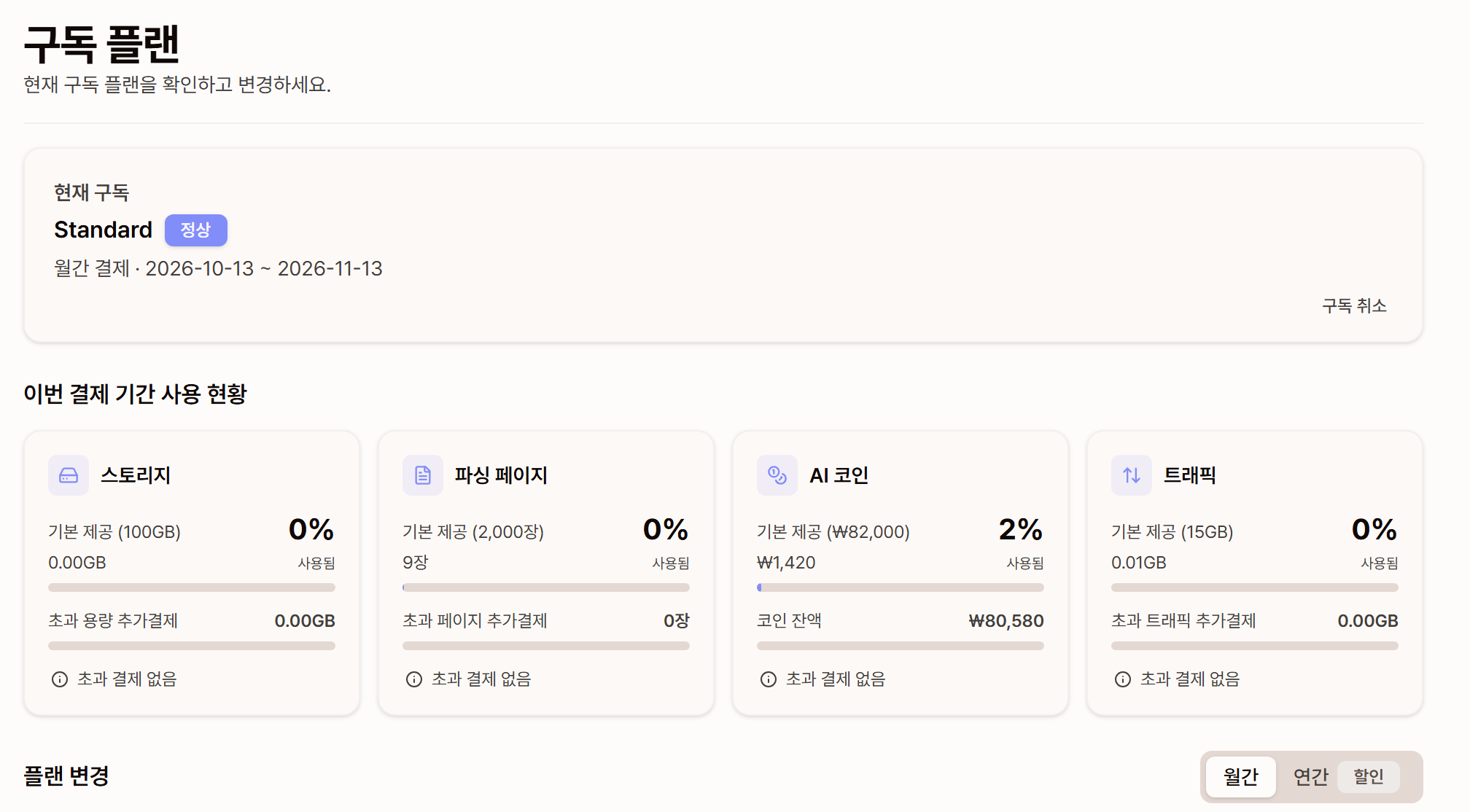Click the 현재 구독 label

tap(91, 192)
